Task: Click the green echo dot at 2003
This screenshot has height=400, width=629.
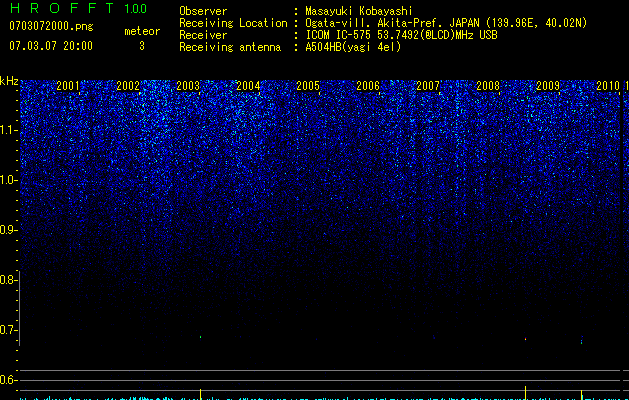Action: click(200, 337)
